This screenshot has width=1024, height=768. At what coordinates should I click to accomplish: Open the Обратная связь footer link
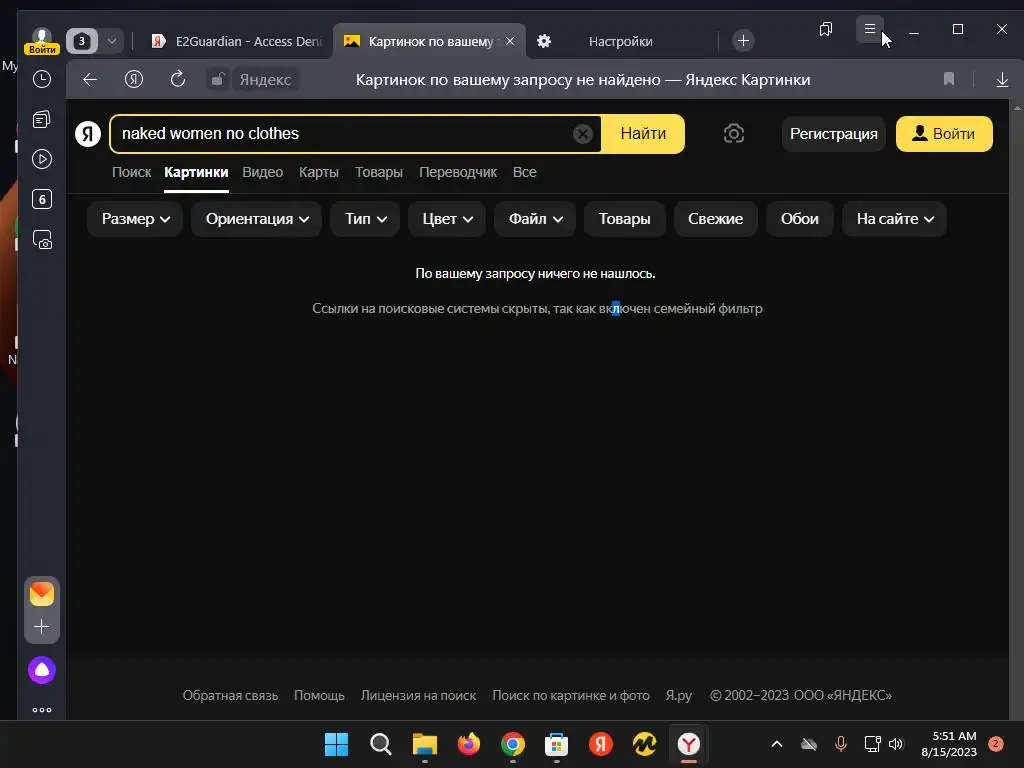coord(231,696)
